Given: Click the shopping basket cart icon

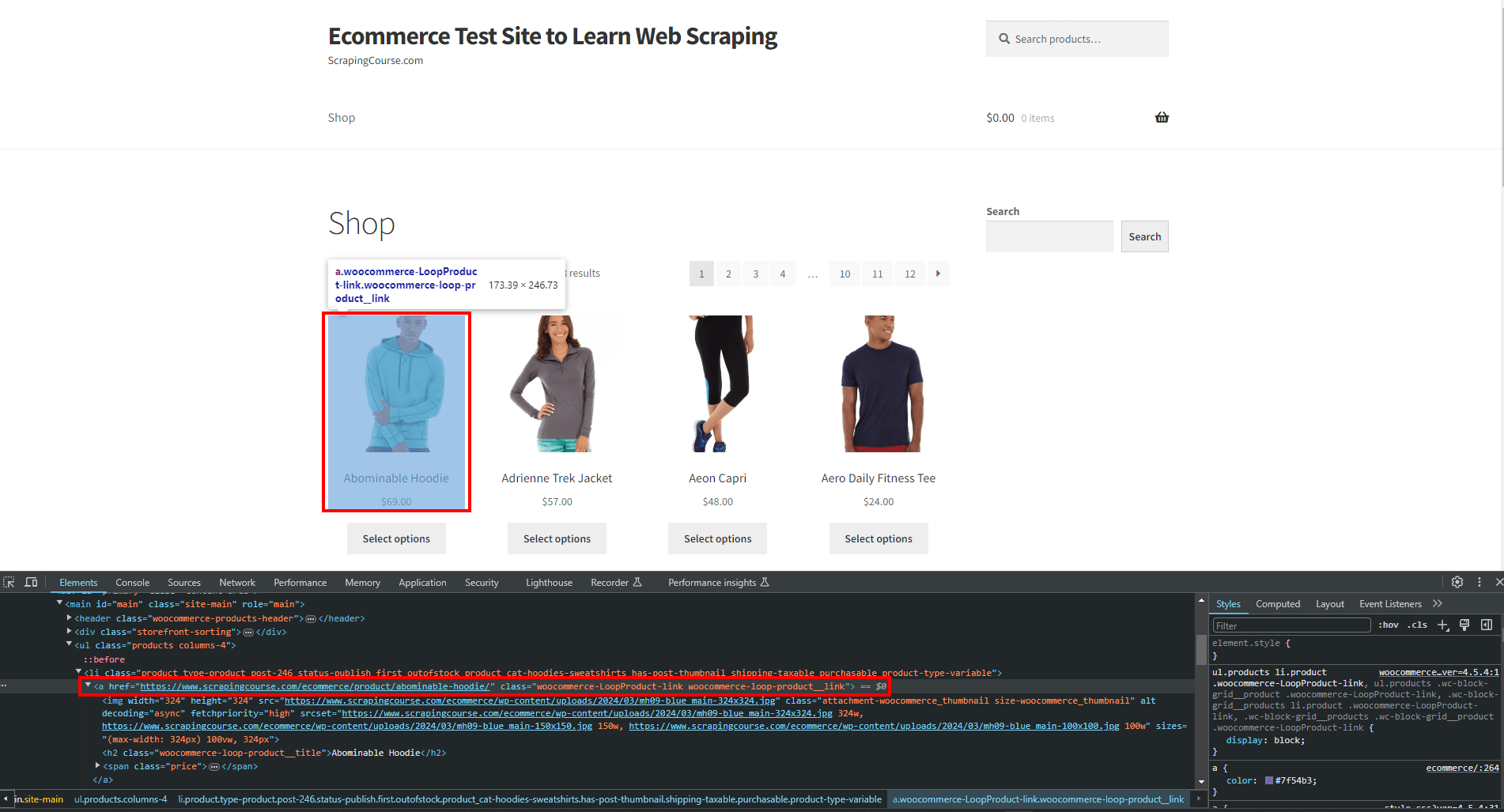Looking at the screenshot, I should pos(1162,117).
